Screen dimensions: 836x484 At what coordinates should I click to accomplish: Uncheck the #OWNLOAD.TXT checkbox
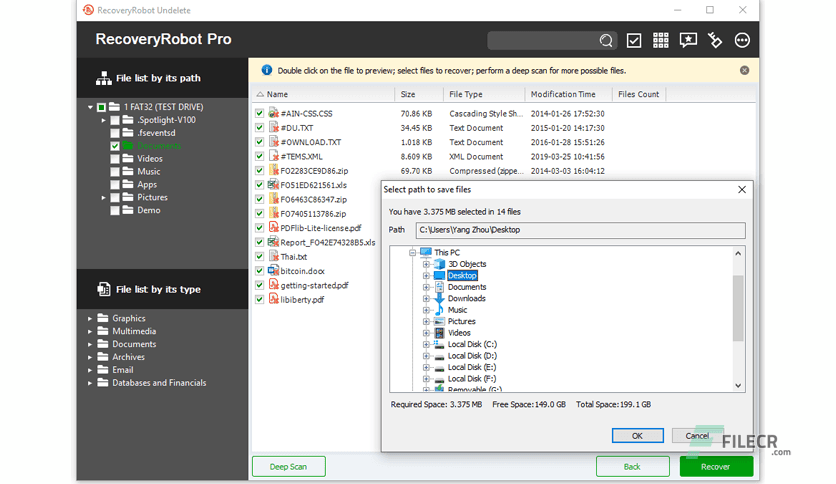[259, 142]
